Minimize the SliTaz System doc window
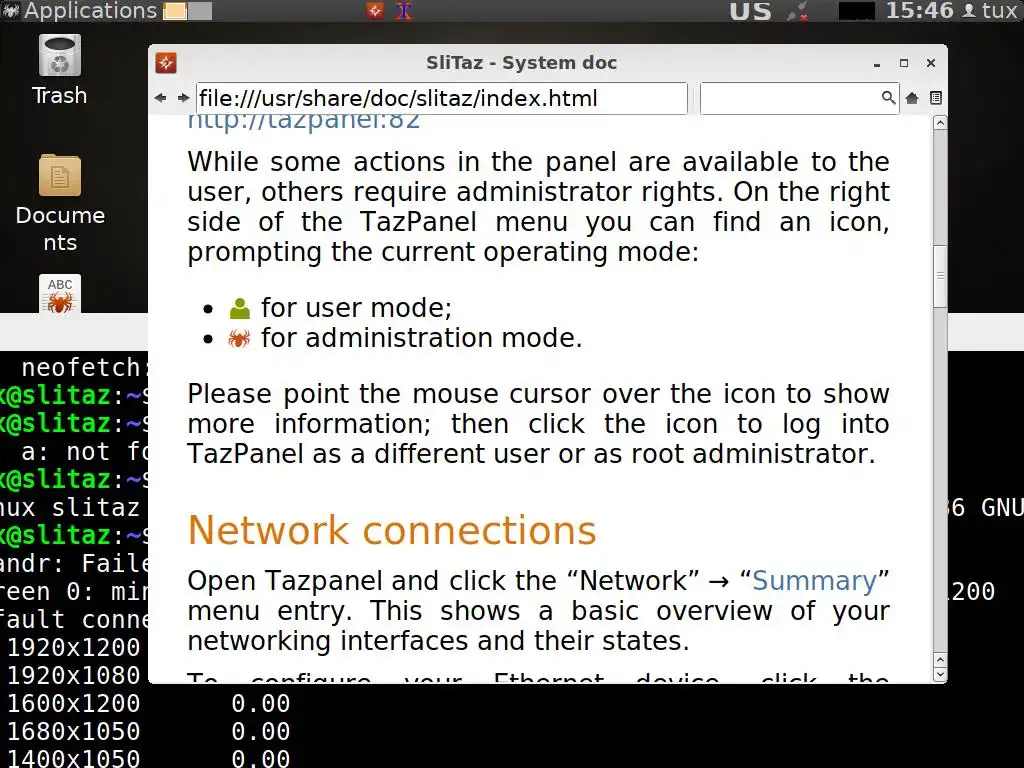 tap(876, 63)
